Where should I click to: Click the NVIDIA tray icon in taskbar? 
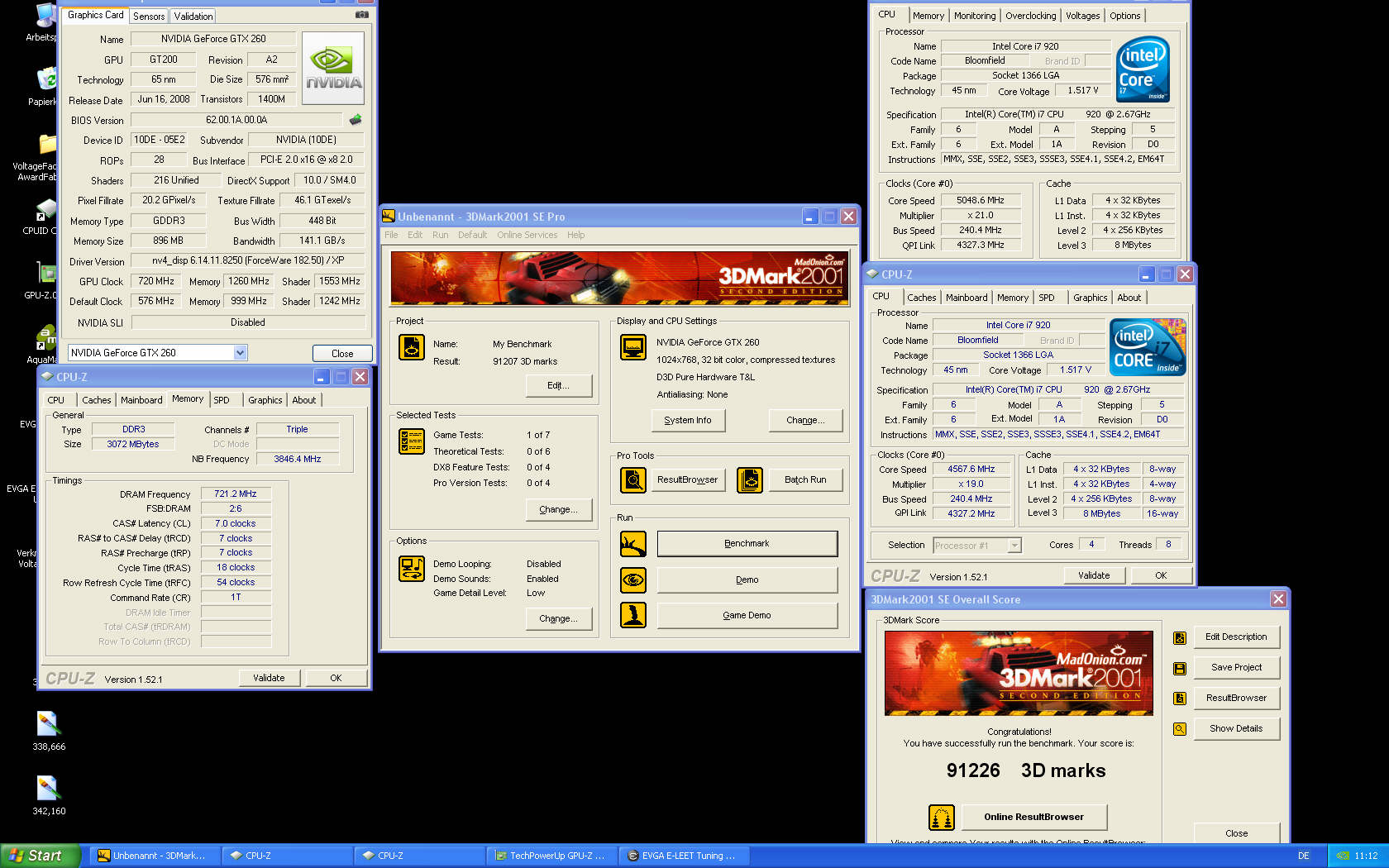(x=1343, y=856)
